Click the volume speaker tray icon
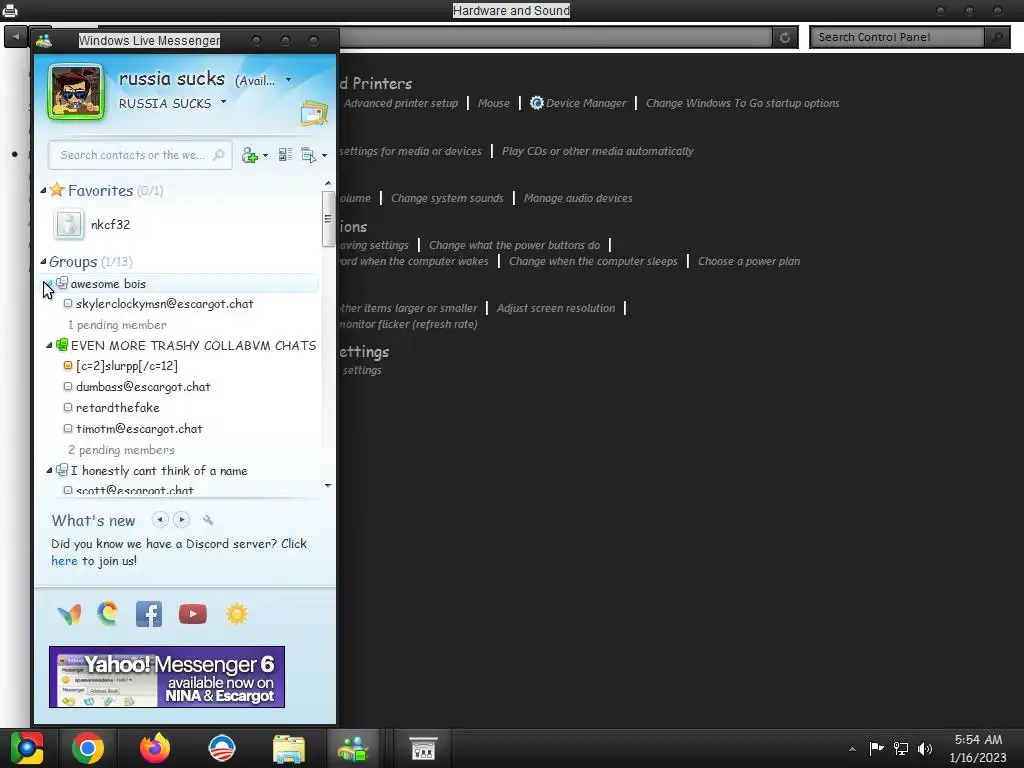1024x768 pixels. (925, 748)
